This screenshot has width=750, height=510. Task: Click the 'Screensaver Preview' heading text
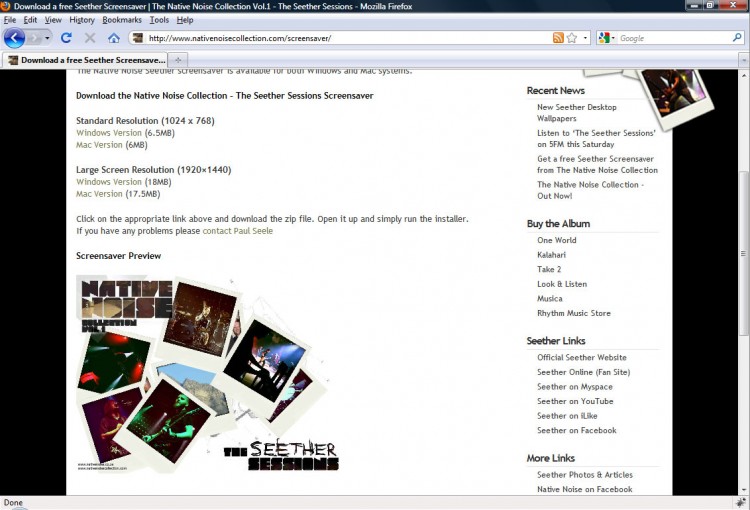click(119, 256)
